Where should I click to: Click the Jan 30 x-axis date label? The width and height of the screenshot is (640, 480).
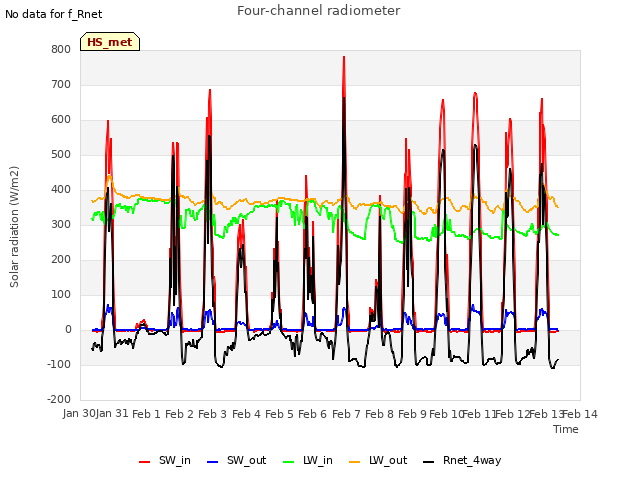pos(79,414)
